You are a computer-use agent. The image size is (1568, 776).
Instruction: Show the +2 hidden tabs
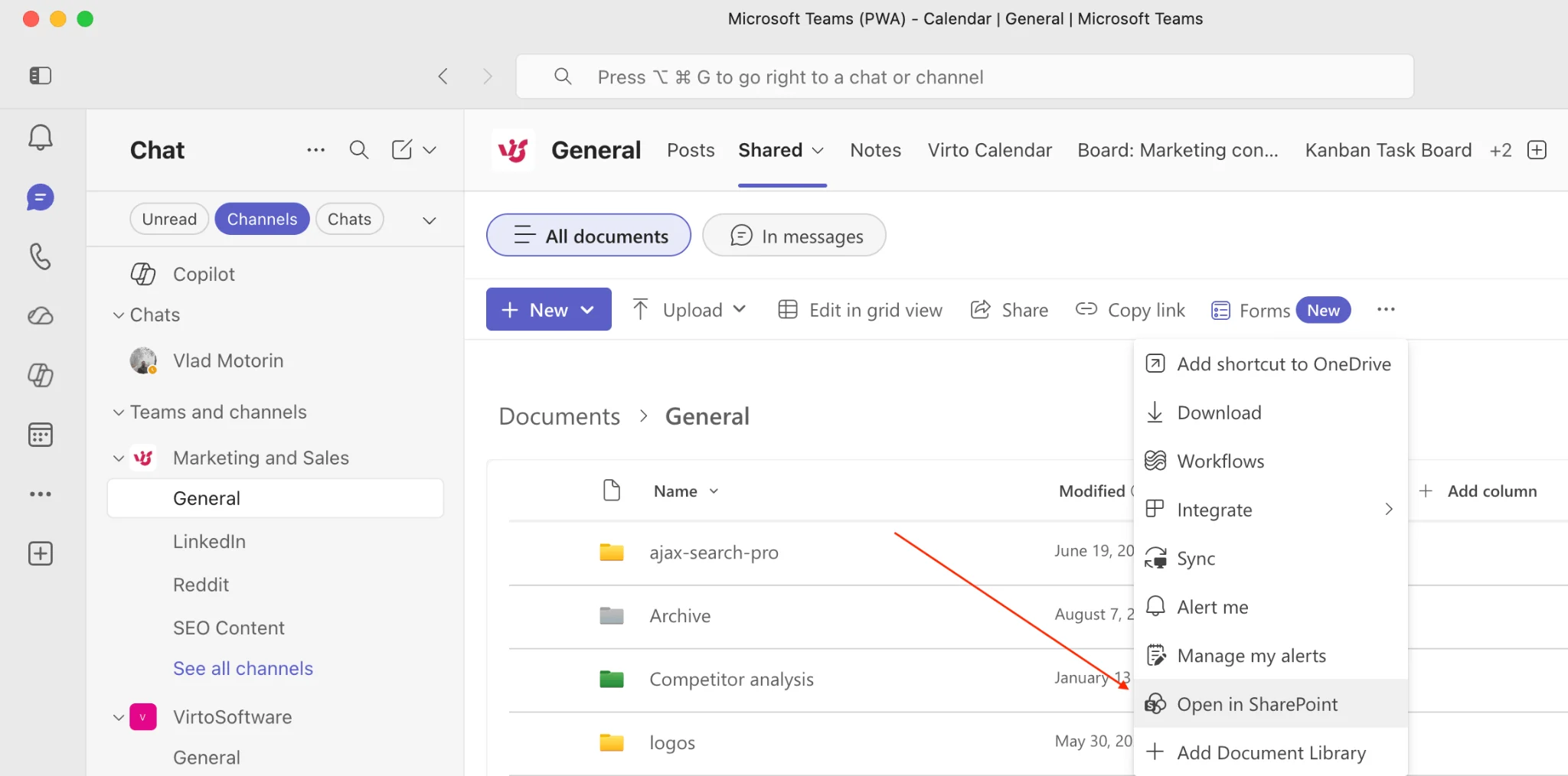(x=1501, y=150)
